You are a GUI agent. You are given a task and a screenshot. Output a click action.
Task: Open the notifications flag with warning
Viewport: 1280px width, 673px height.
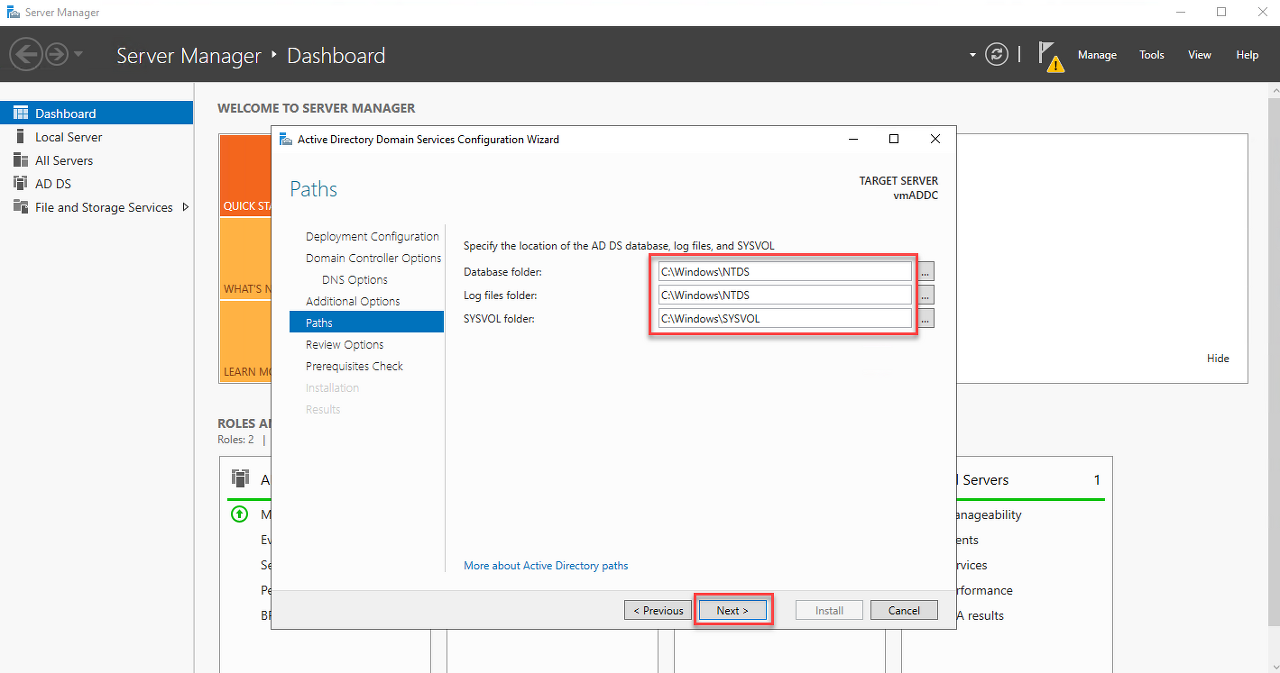pos(1049,56)
